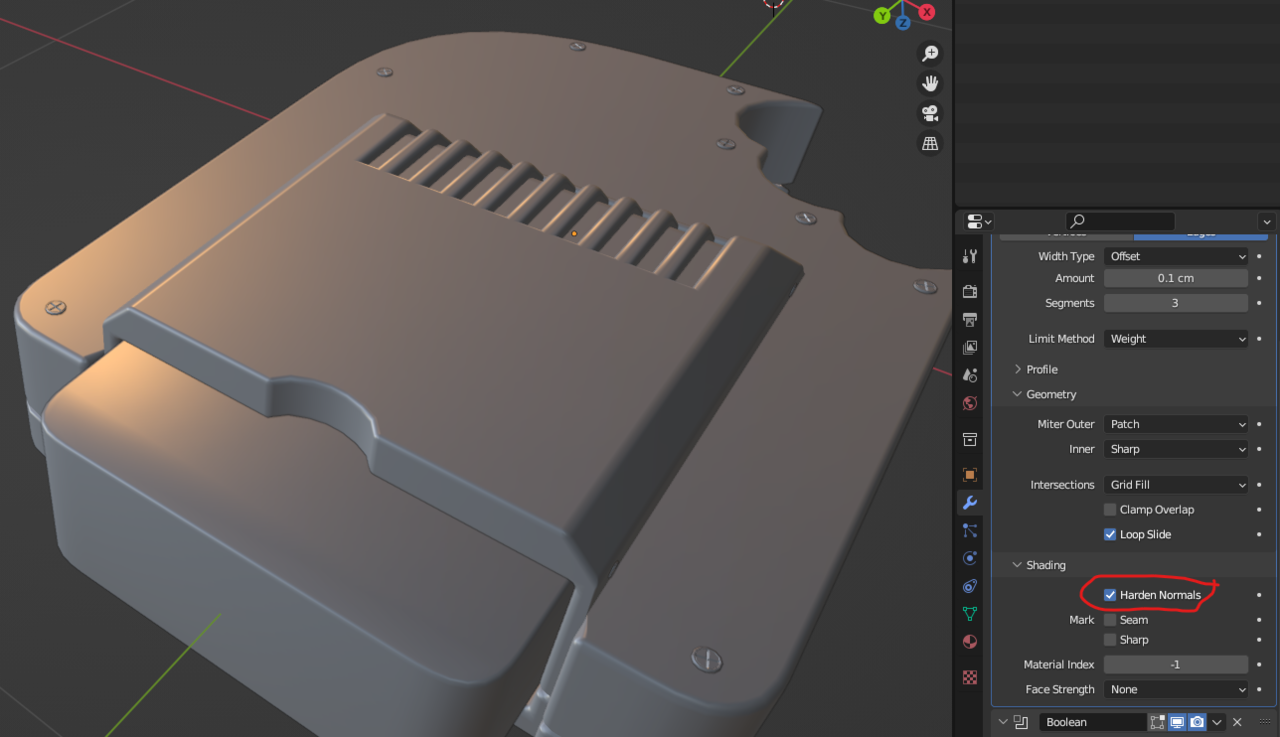The image size is (1280, 737).
Task: Click the properties search field
Action: 1120,221
